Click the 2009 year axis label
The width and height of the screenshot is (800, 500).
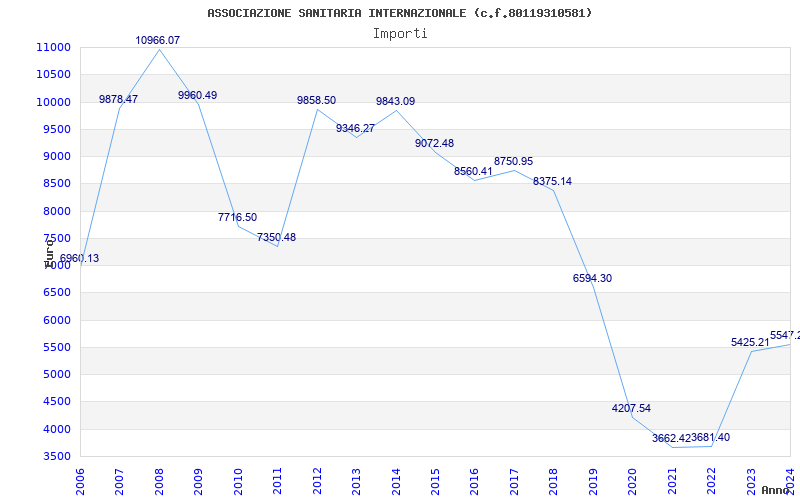click(198, 482)
